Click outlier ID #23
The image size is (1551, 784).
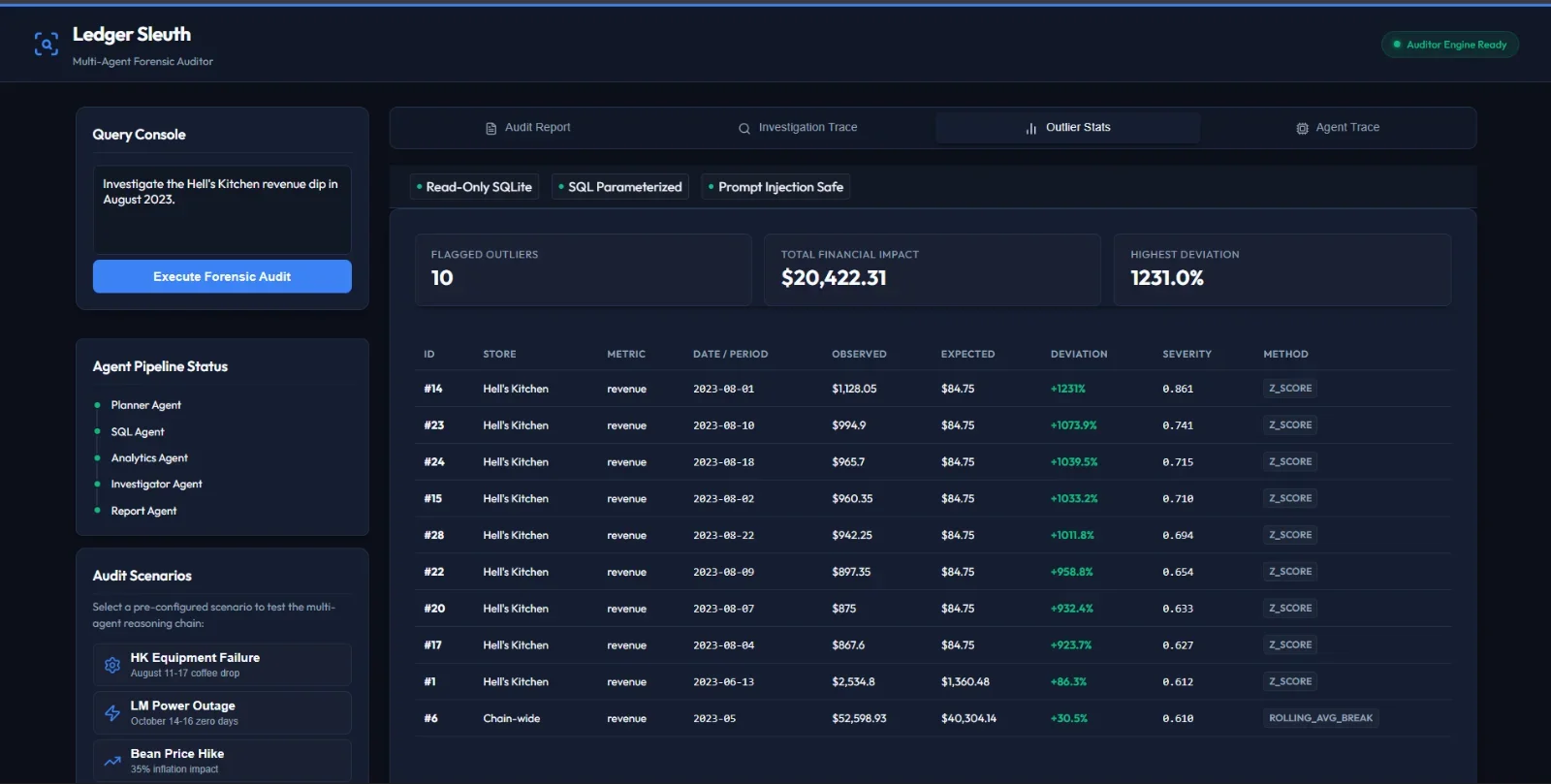(433, 425)
